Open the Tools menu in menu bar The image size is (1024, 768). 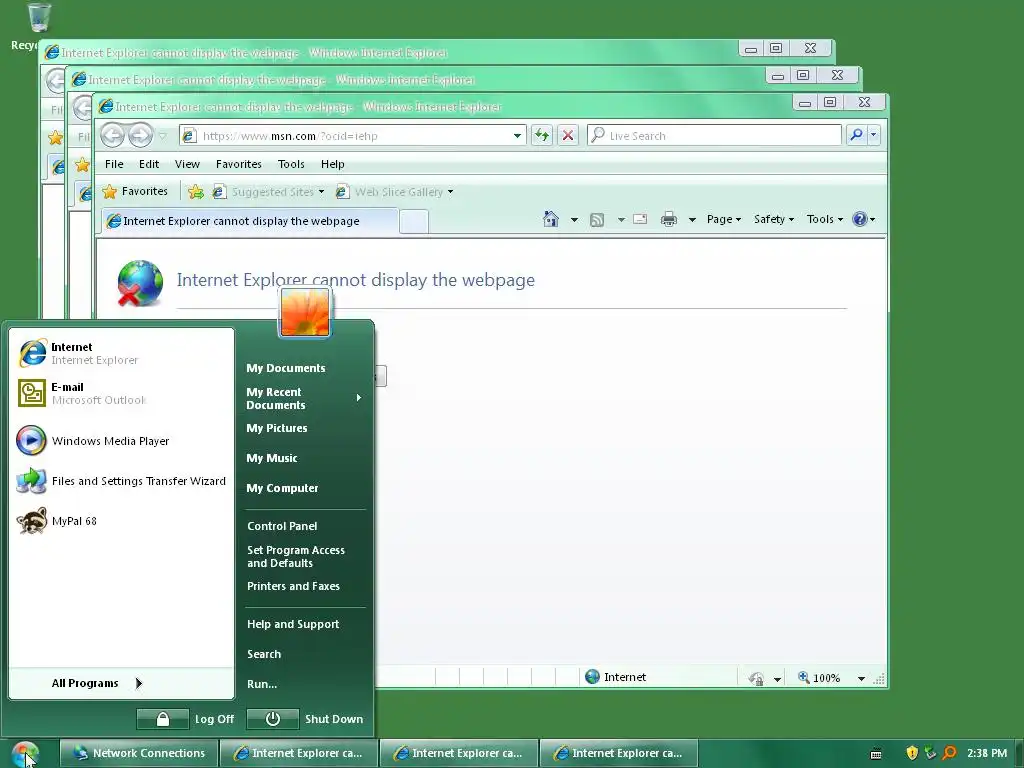tap(291, 164)
